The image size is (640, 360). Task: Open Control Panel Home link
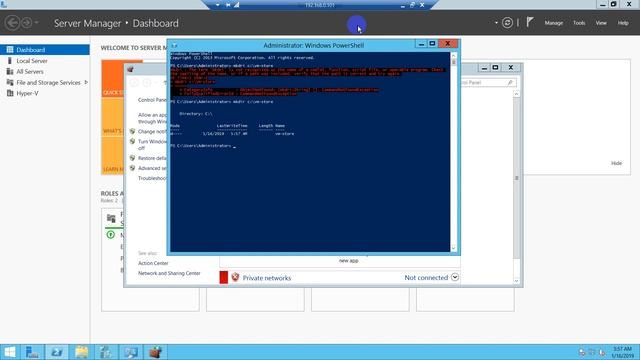click(x=152, y=100)
